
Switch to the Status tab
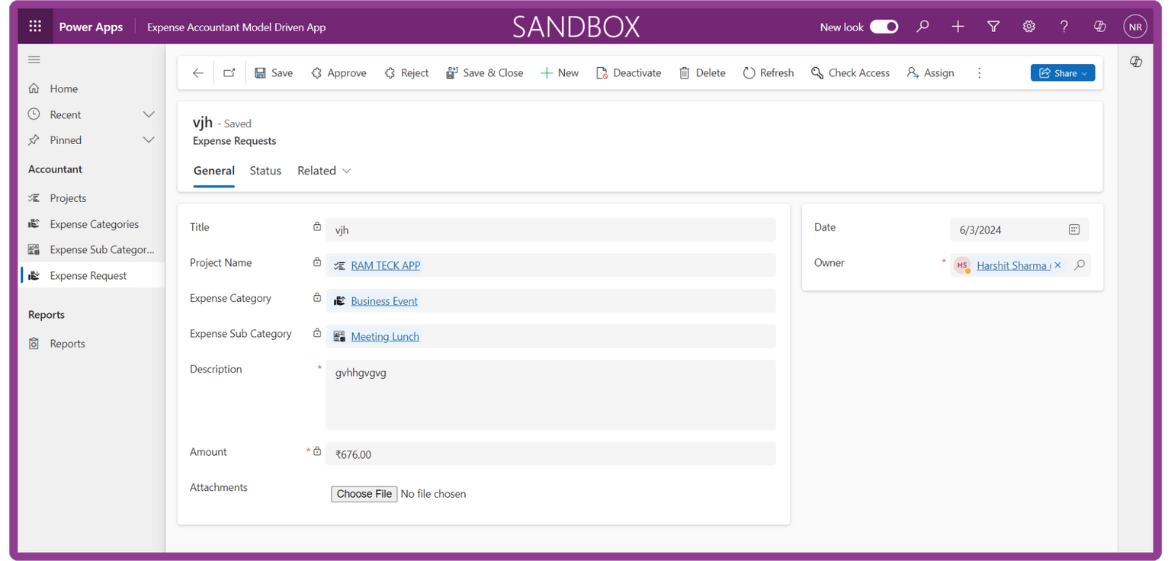pyautogui.click(x=266, y=171)
